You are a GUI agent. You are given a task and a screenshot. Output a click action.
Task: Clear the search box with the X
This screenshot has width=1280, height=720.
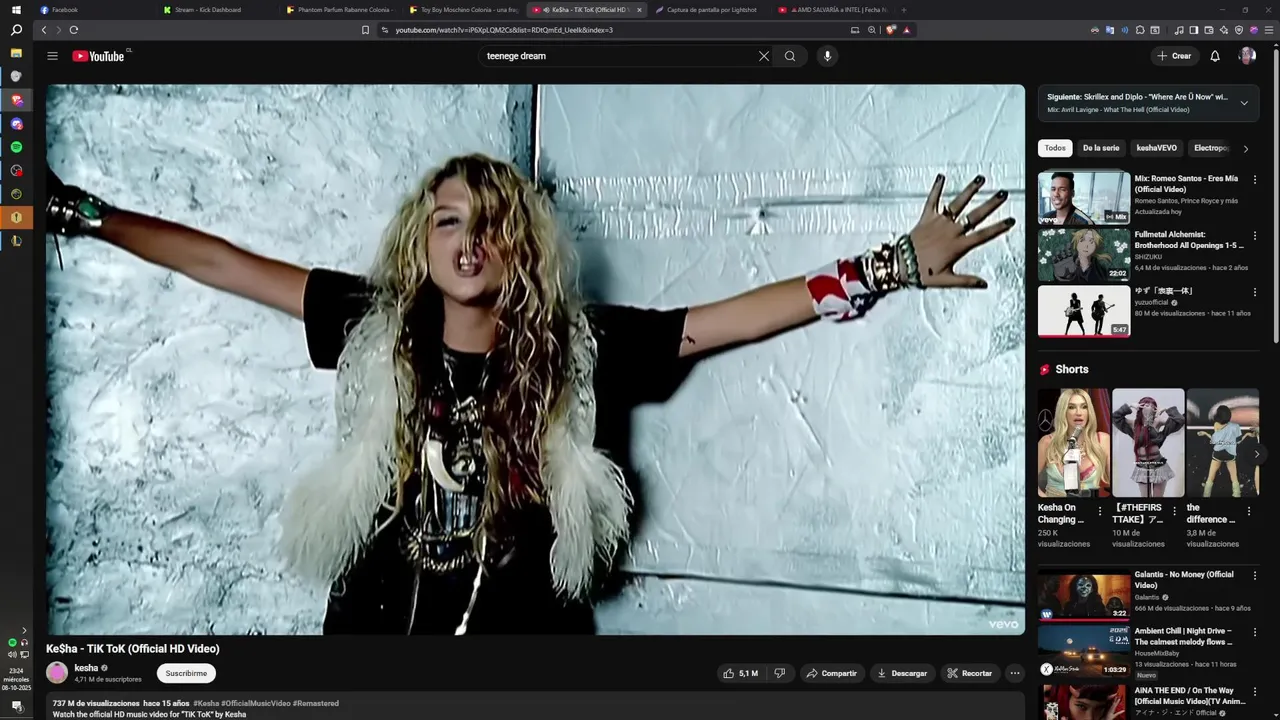point(764,56)
